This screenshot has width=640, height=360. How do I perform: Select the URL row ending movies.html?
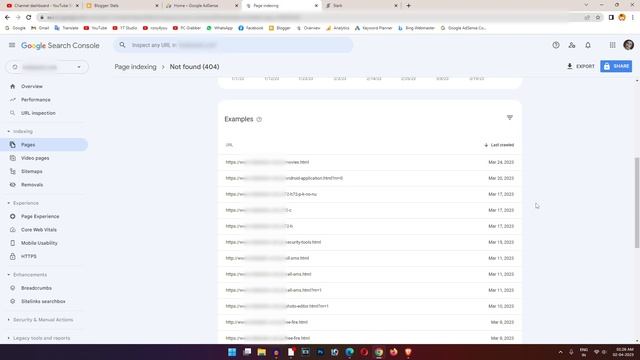pyautogui.click(x=370, y=162)
